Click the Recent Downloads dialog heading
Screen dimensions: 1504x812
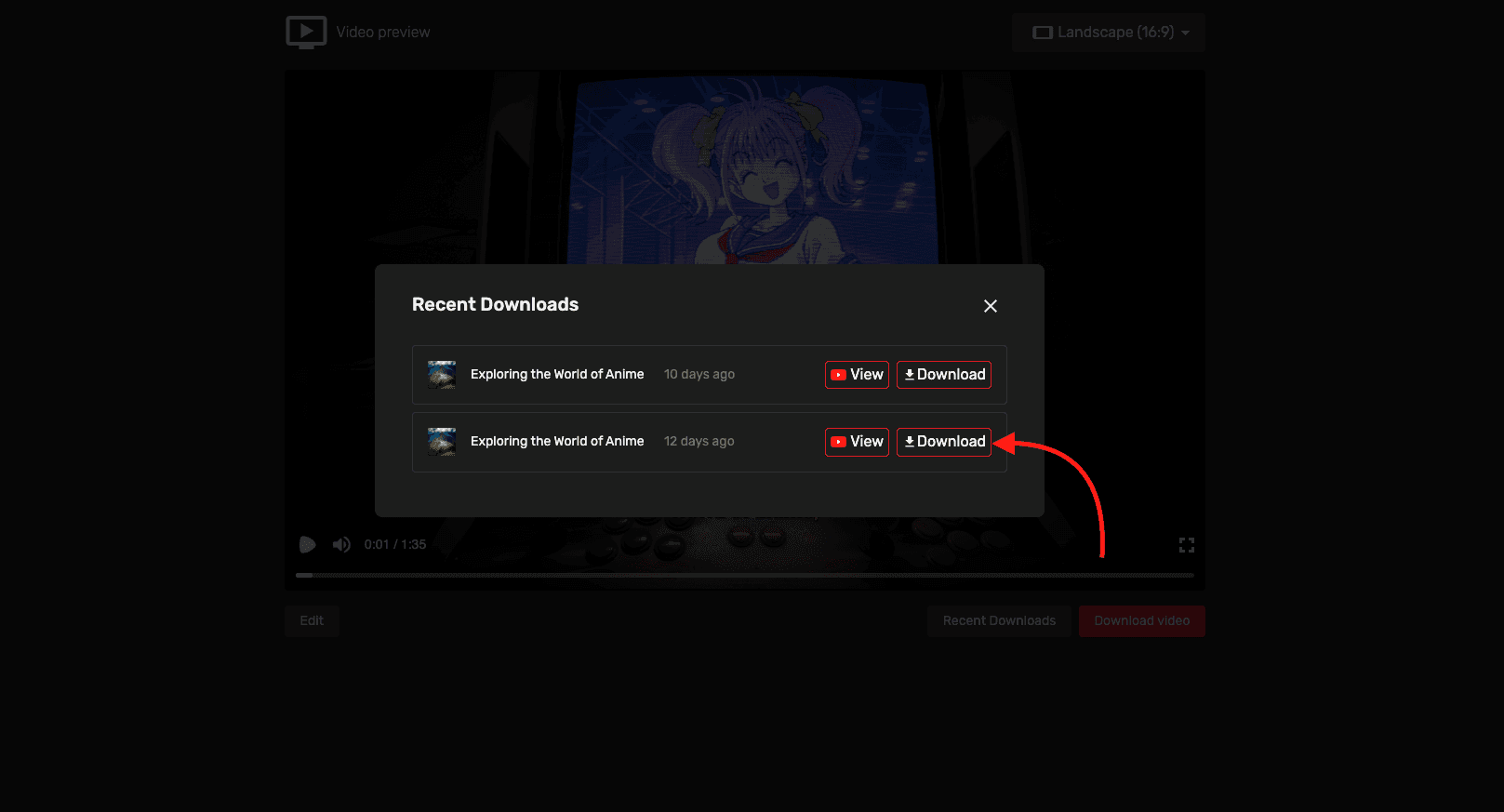495,305
